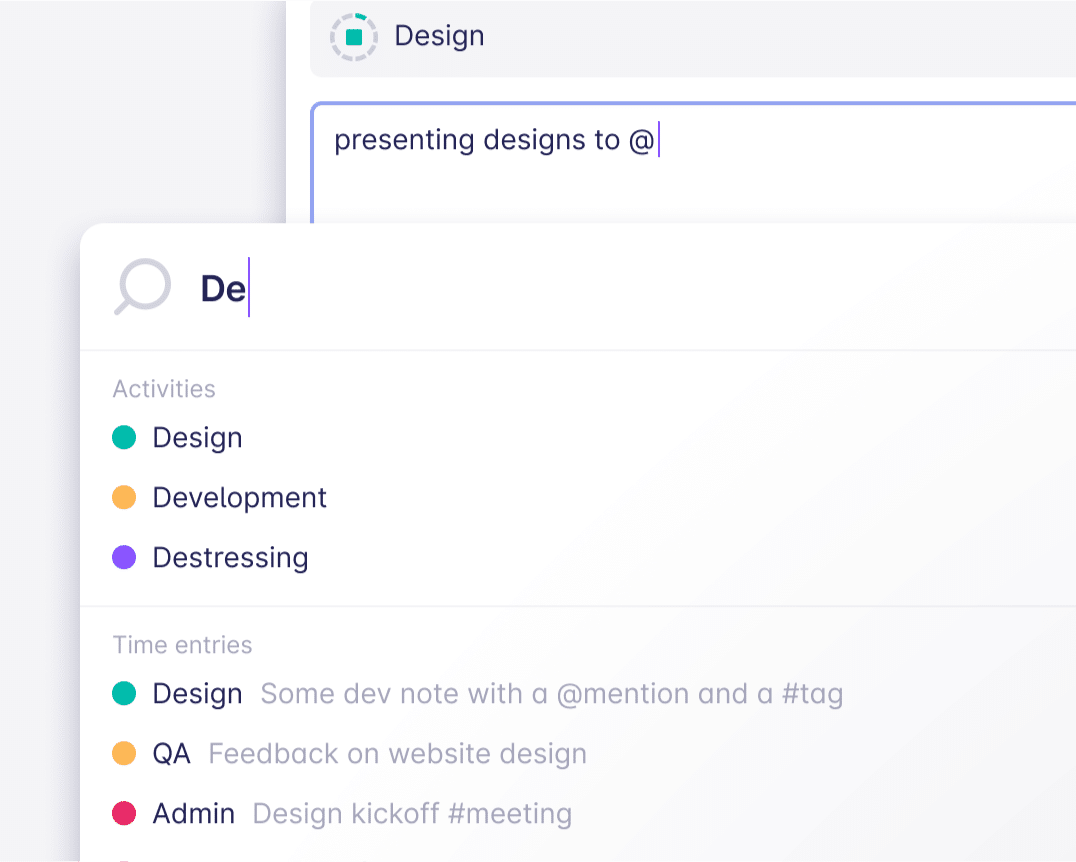This screenshot has height=862, width=1076.
Task: Click the purple dot beside Destressing
Action: [124, 557]
